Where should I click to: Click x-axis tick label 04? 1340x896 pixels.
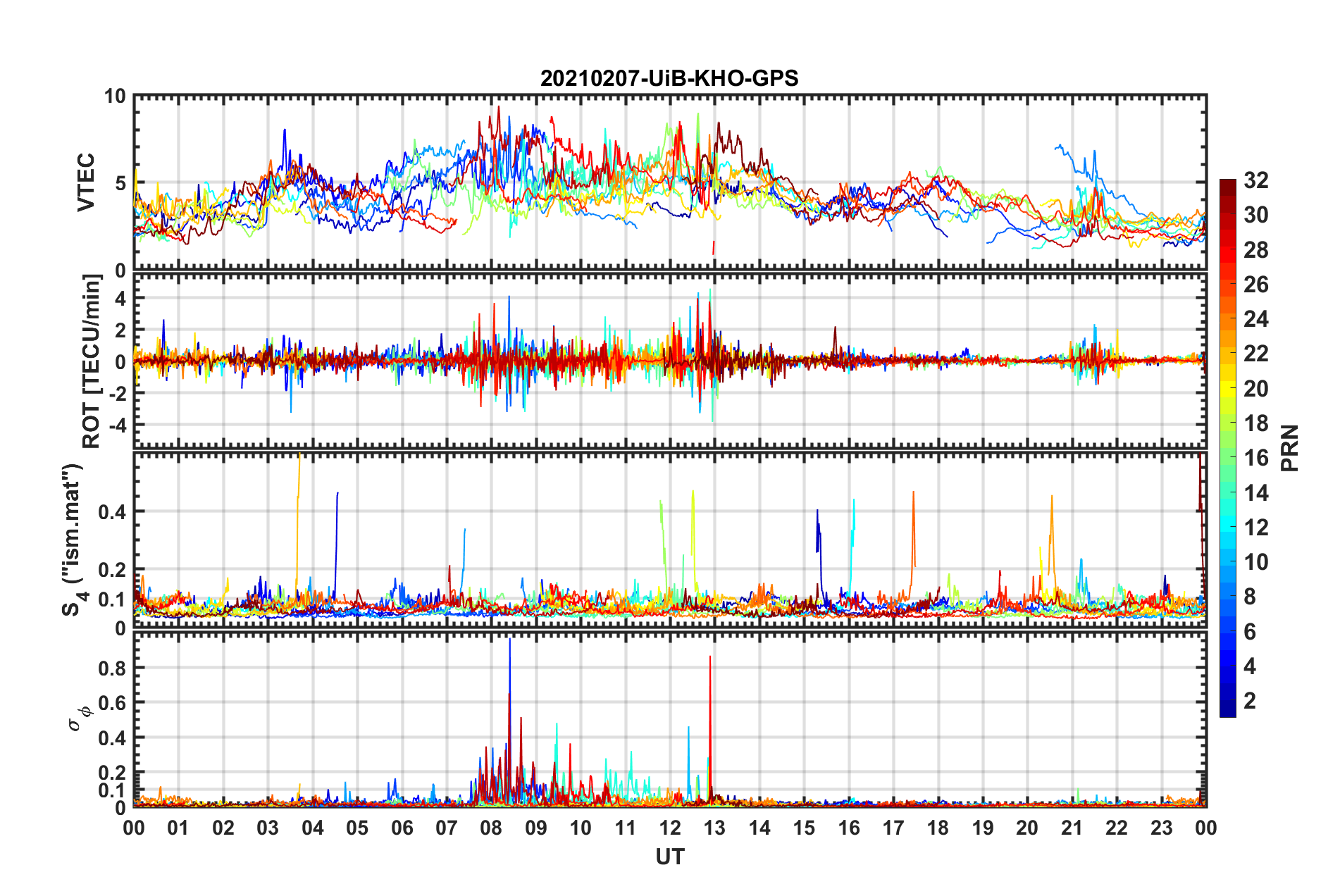point(312,828)
